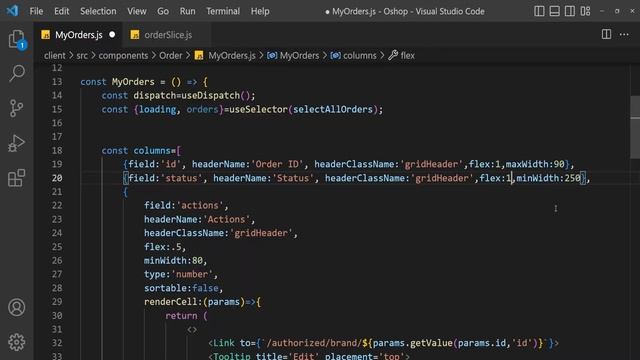The image size is (640, 360).
Task: Toggle the primary side bar layout
Action: pos(539,11)
